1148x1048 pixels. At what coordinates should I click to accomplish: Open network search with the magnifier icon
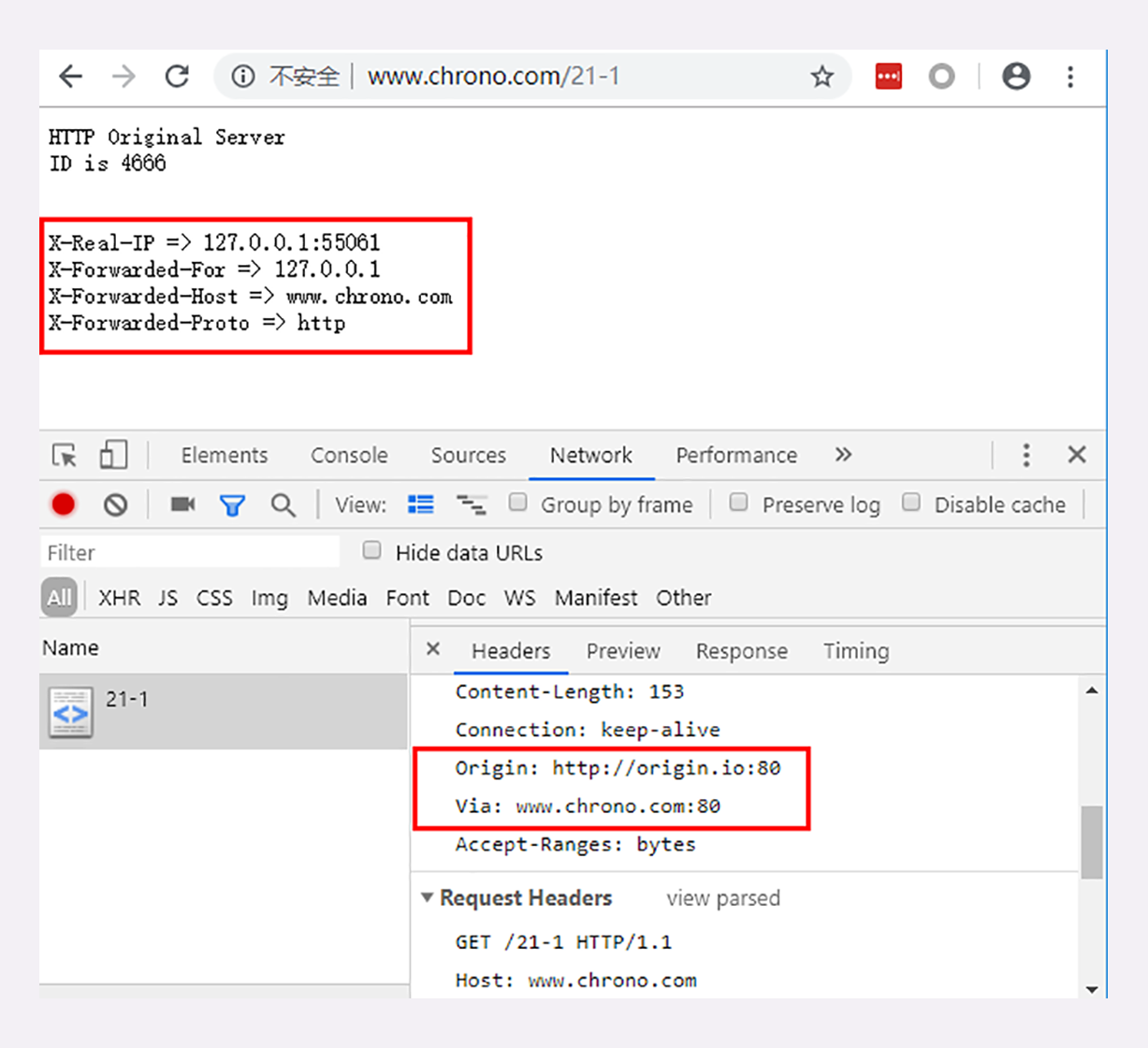pyautogui.click(x=283, y=505)
